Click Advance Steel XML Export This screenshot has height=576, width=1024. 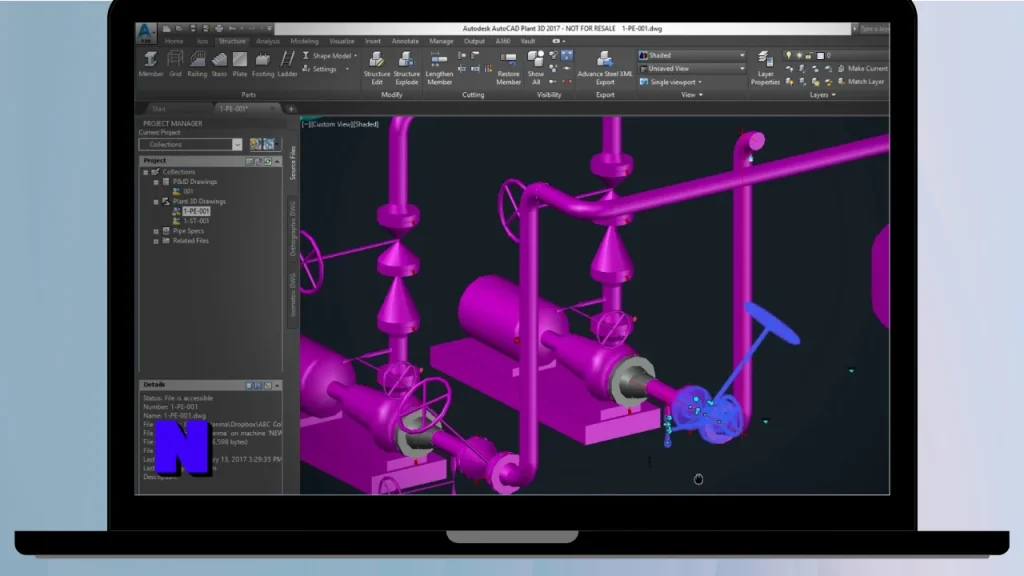pyautogui.click(x=605, y=68)
